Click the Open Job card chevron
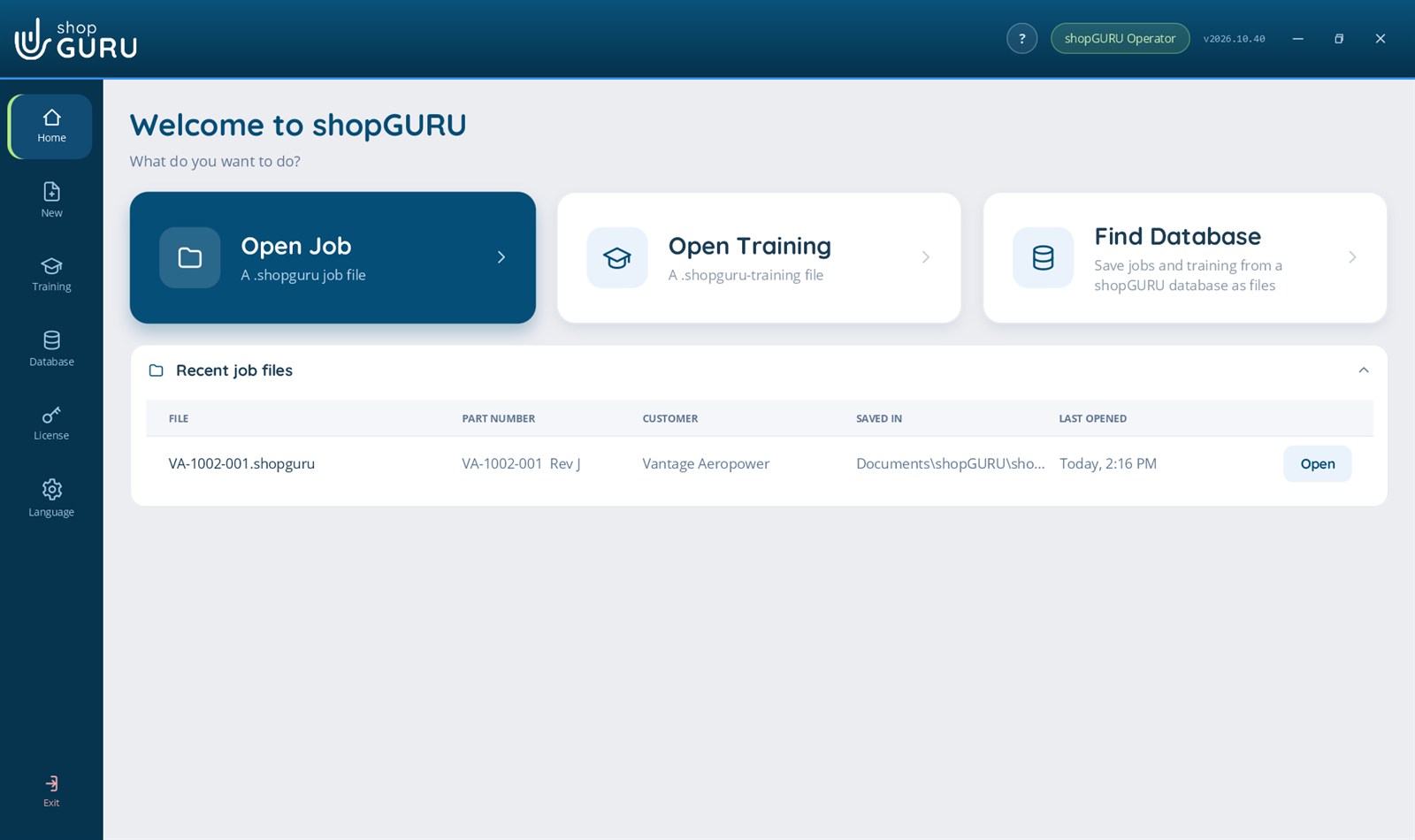Image resolution: width=1415 pixels, height=840 pixels. pyautogui.click(x=501, y=257)
